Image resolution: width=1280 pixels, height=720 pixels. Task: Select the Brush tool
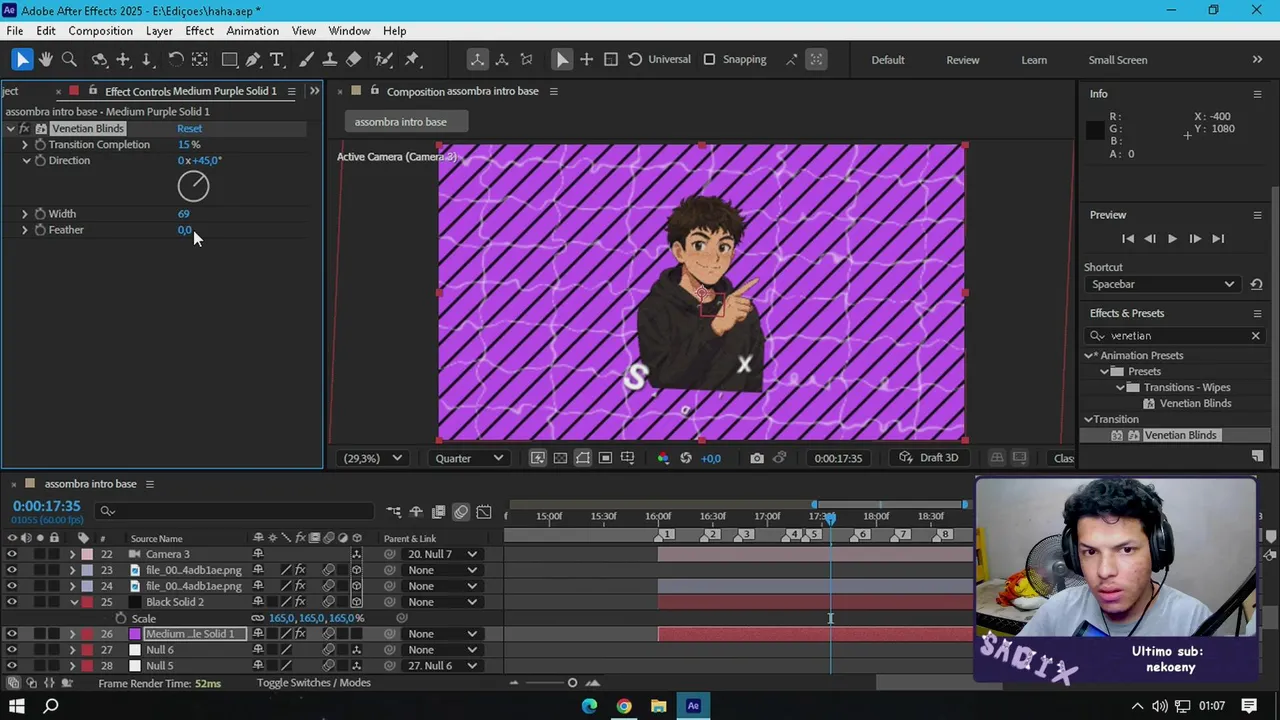point(306,60)
